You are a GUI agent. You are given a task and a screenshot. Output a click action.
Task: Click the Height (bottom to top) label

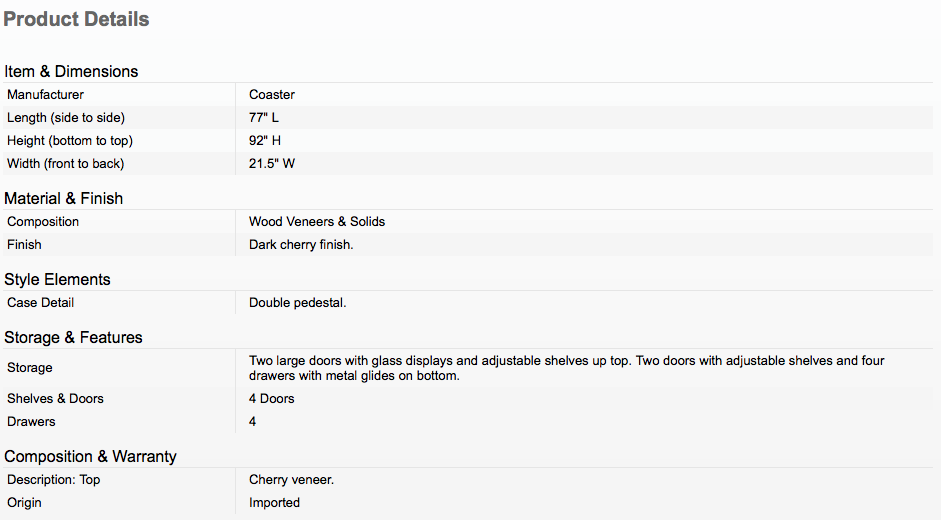(70, 141)
